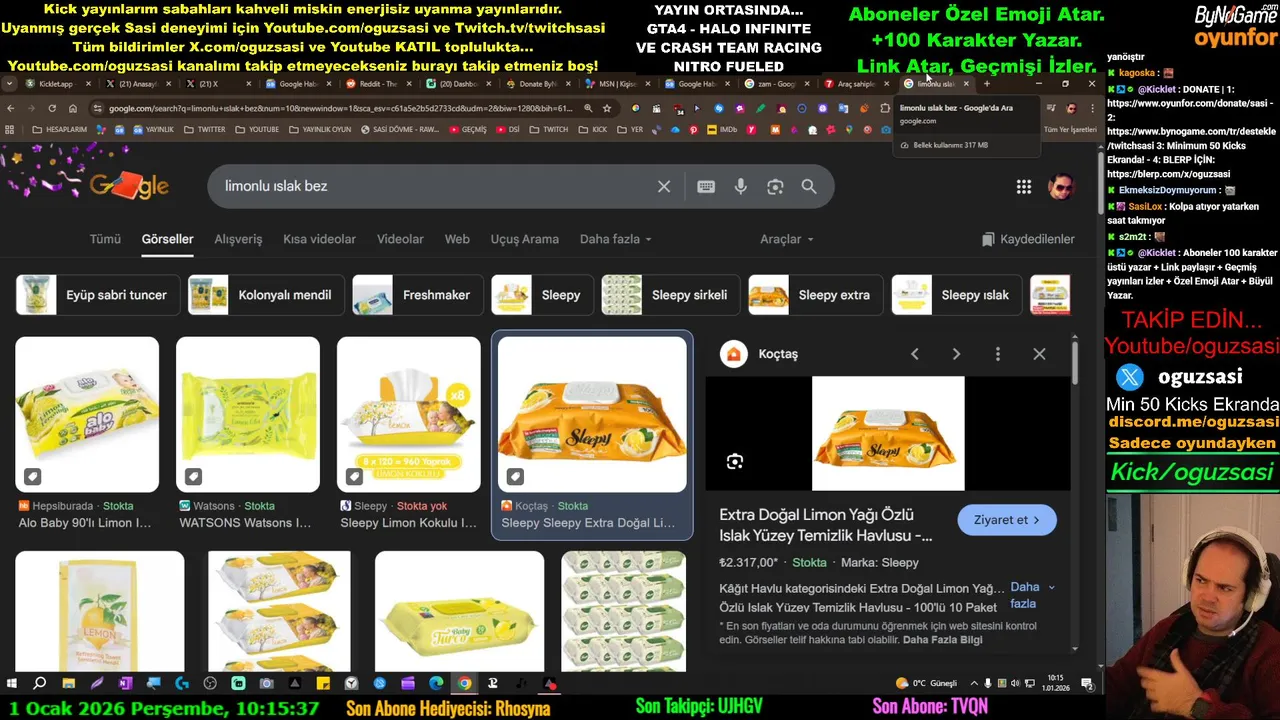1280x720 pixels.
Task: Open the TWITTER bookmark folder
Action: (x=204, y=129)
